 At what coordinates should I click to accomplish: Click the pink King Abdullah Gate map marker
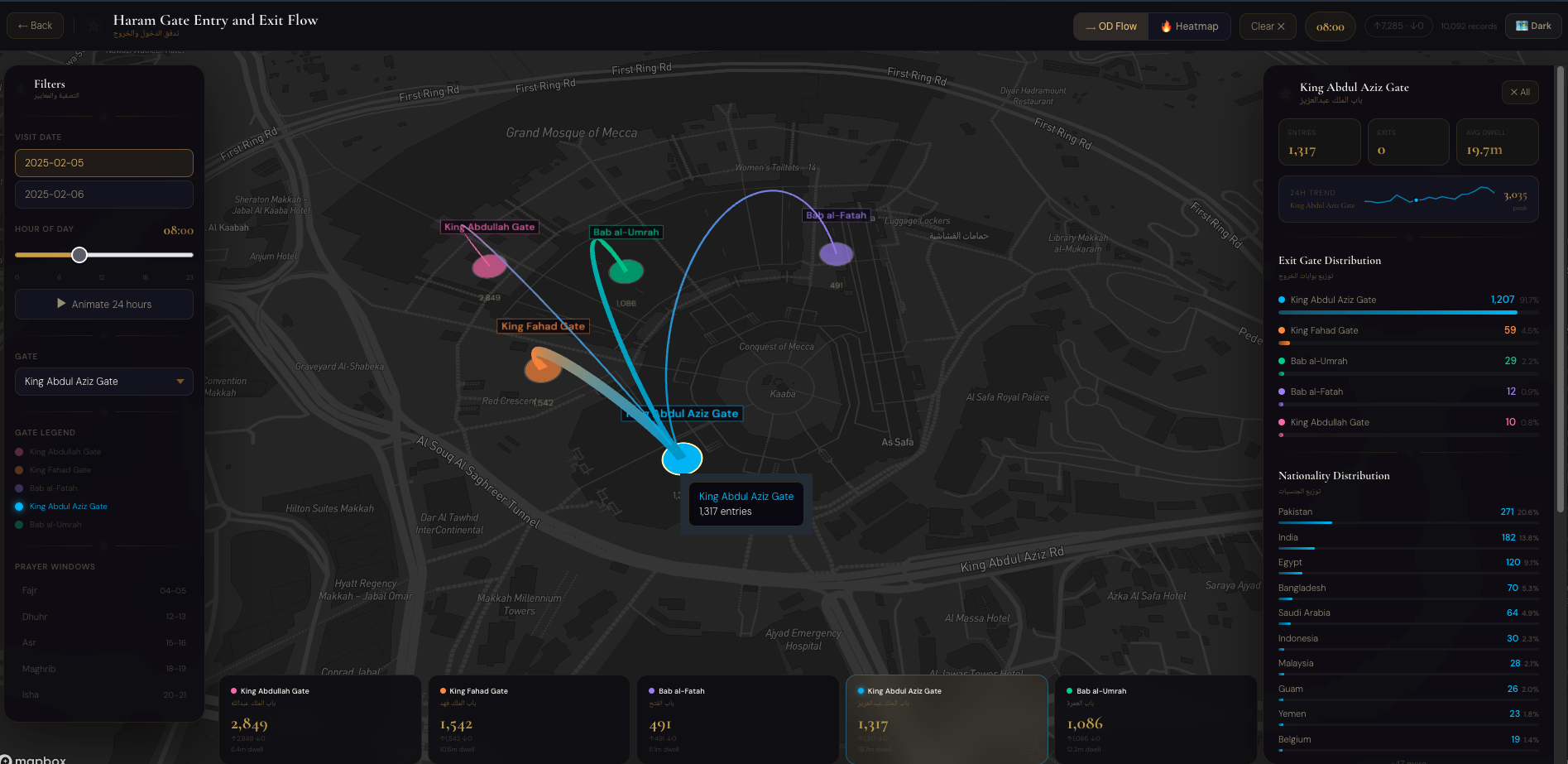click(489, 266)
